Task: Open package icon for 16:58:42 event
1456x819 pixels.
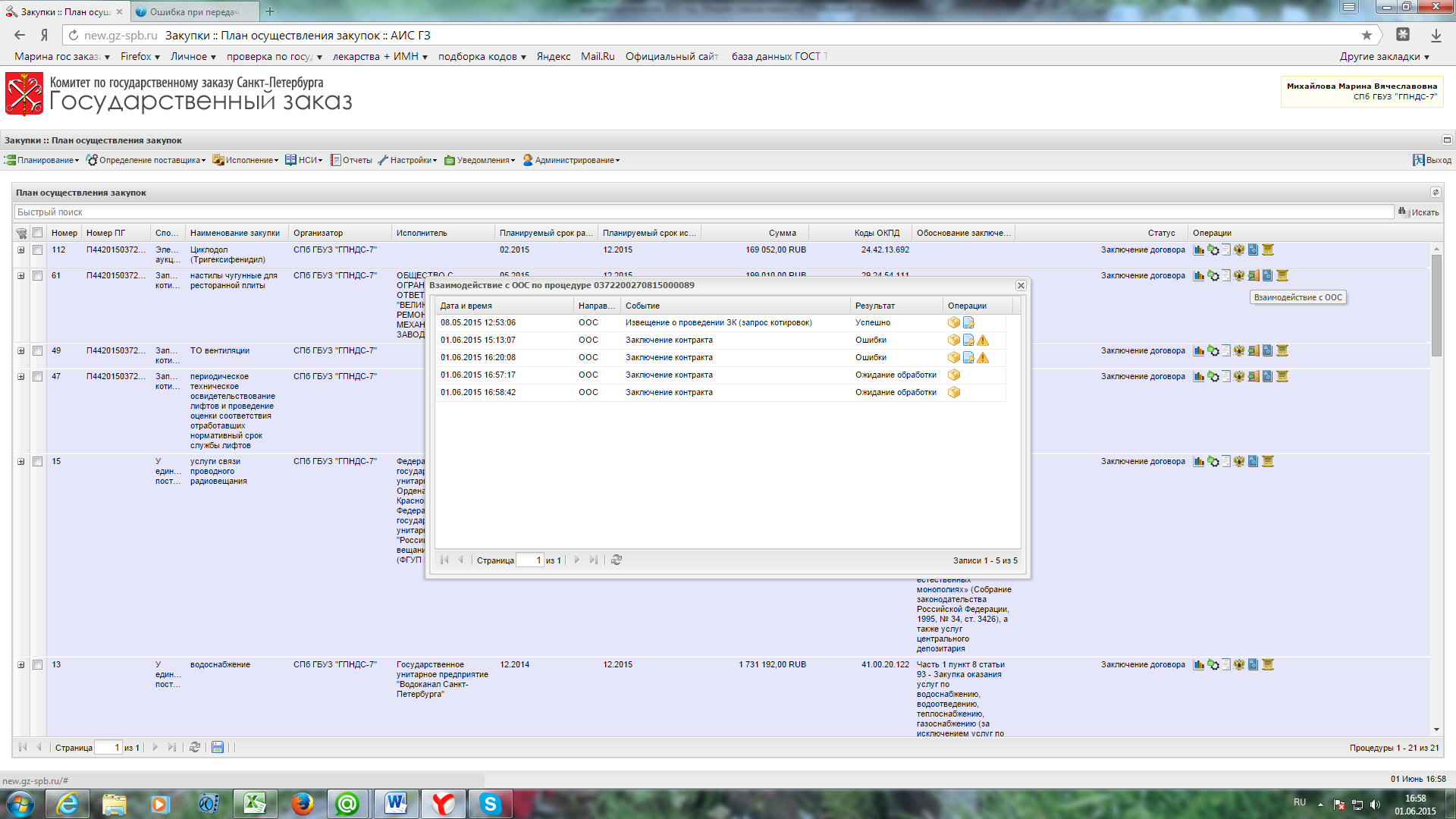Action: coord(954,393)
